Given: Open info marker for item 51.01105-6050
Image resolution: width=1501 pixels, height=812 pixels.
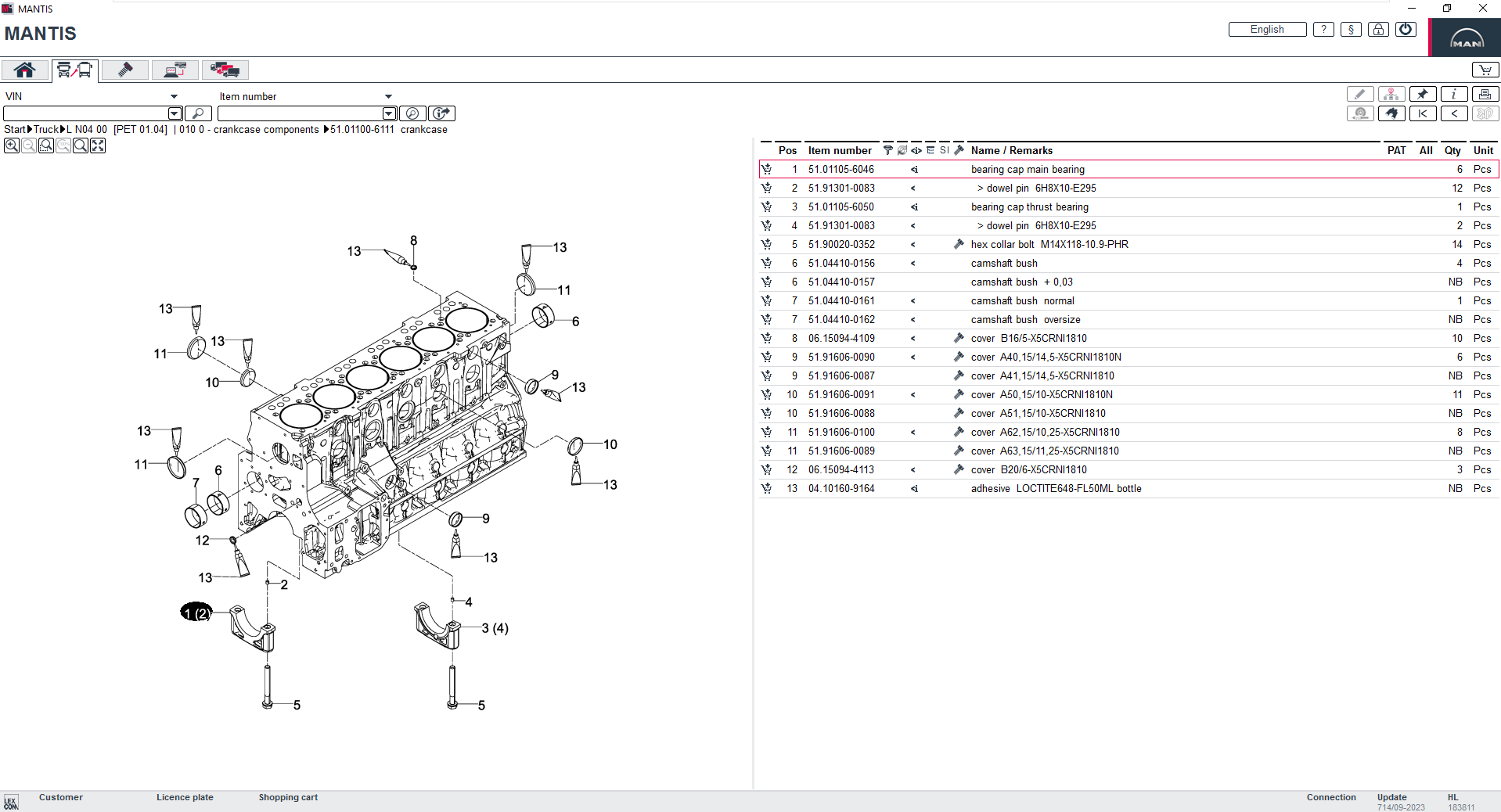Looking at the screenshot, I should pyautogui.click(x=914, y=207).
